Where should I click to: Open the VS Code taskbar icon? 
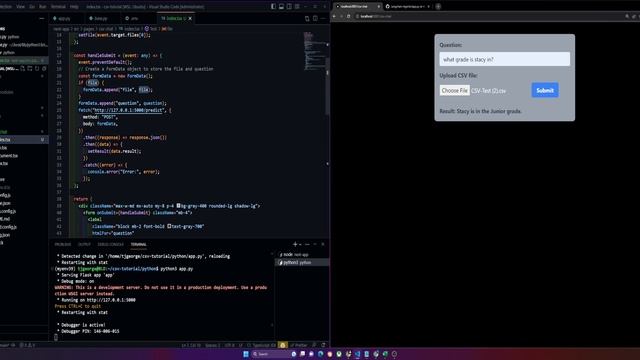point(358,354)
